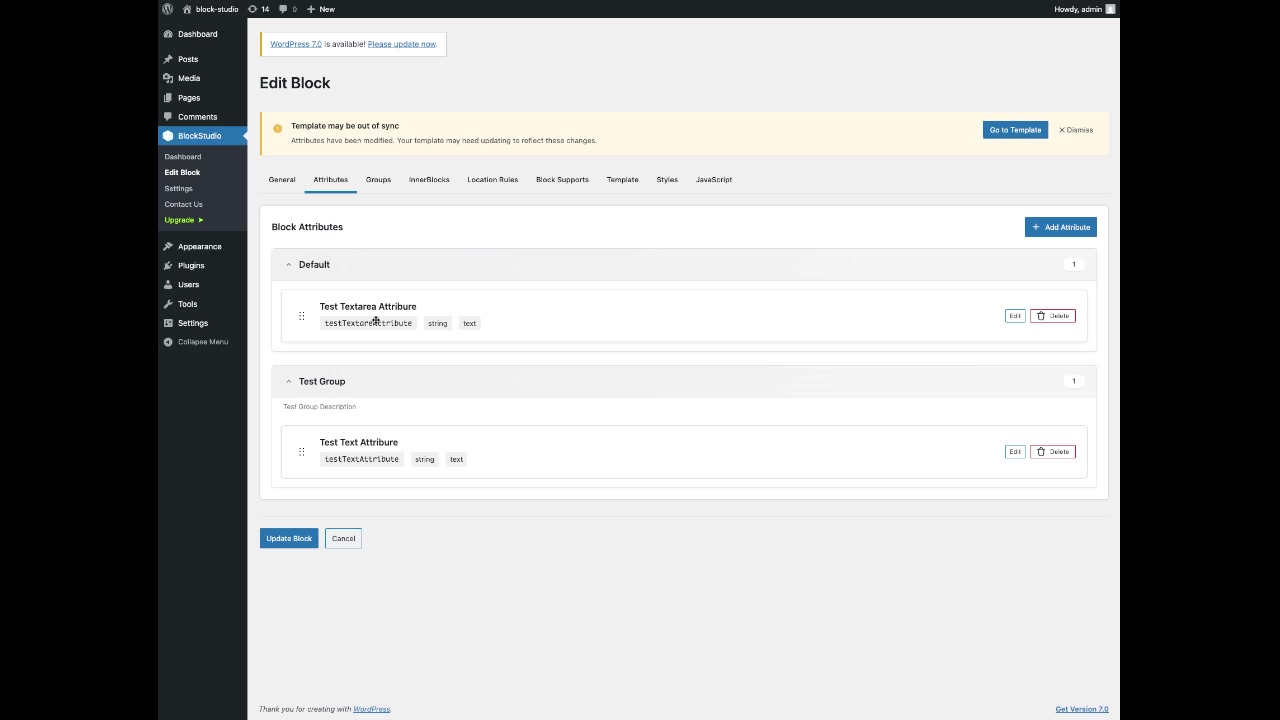Image resolution: width=1280 pixels, height=720 pixels.
Task: Open the WordPress 7.0 link in notice
Action: tap(296, 44)
